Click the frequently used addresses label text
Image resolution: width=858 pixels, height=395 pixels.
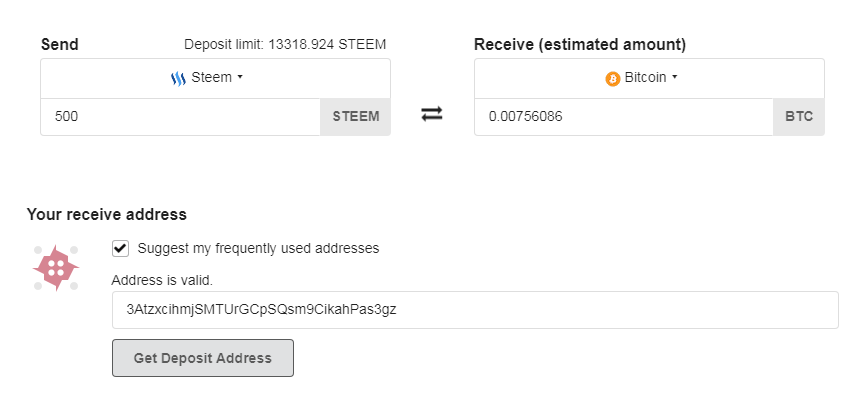pos(258,248)
